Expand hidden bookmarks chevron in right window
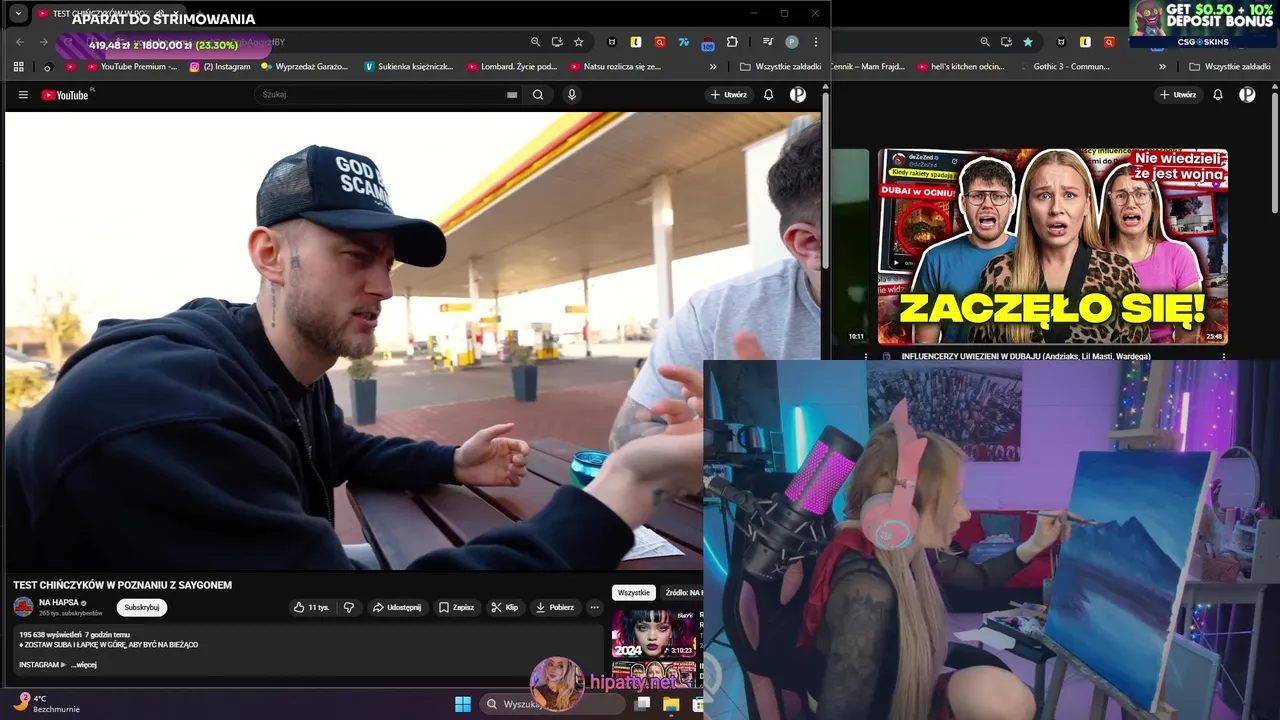 click(x=1162, y=67)
